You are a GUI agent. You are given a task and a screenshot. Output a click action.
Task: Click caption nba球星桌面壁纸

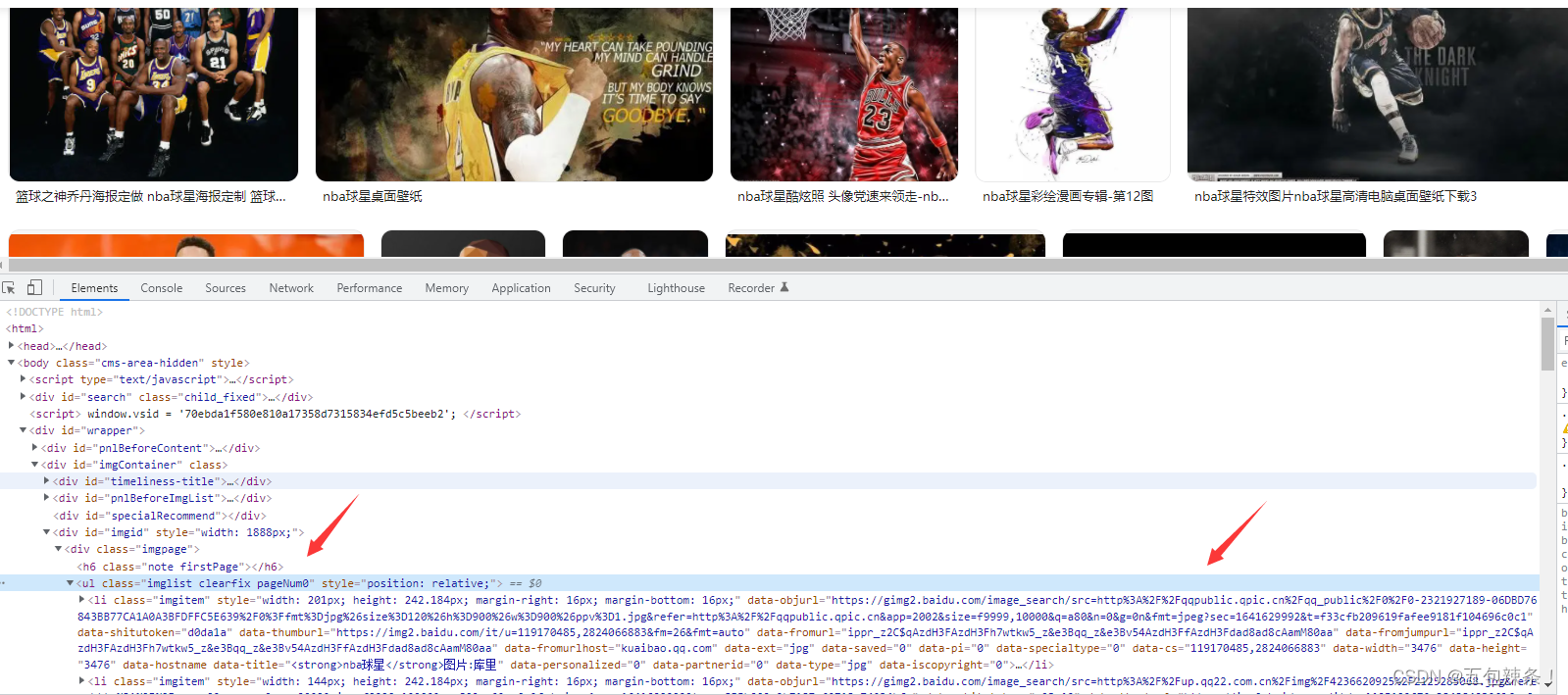(373, 197)
